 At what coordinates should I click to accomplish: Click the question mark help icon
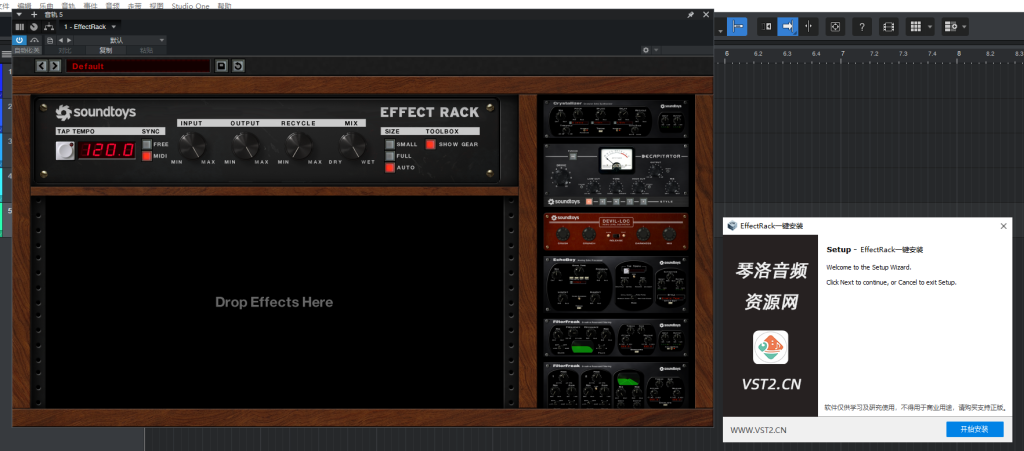861,26
